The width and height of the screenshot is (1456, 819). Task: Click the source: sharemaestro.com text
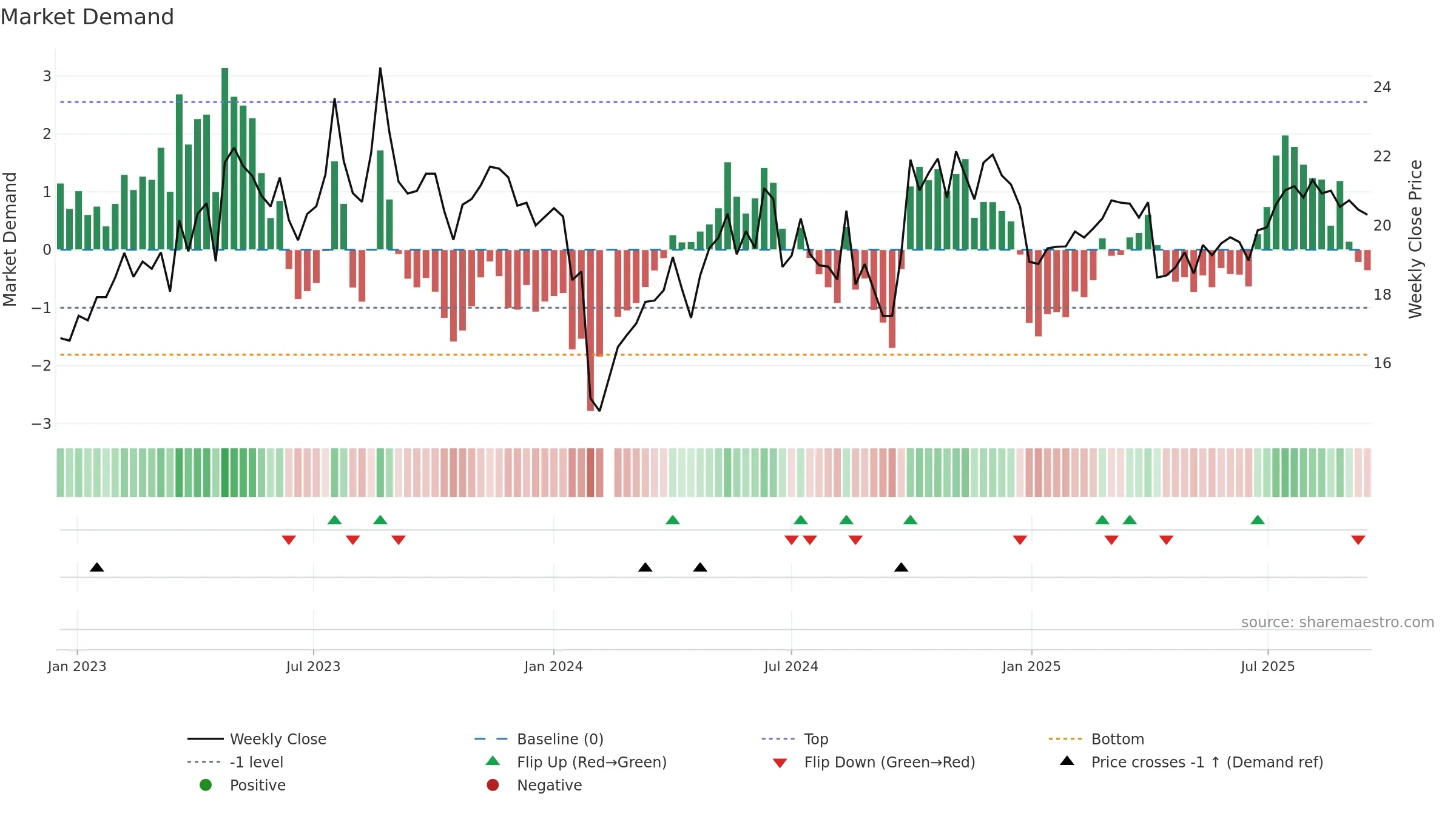[x=1338, y=622]
